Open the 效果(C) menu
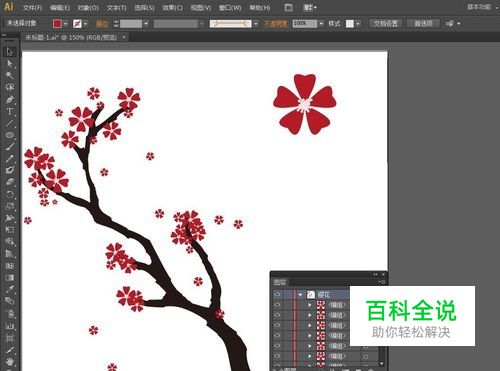 pos(172,7)
